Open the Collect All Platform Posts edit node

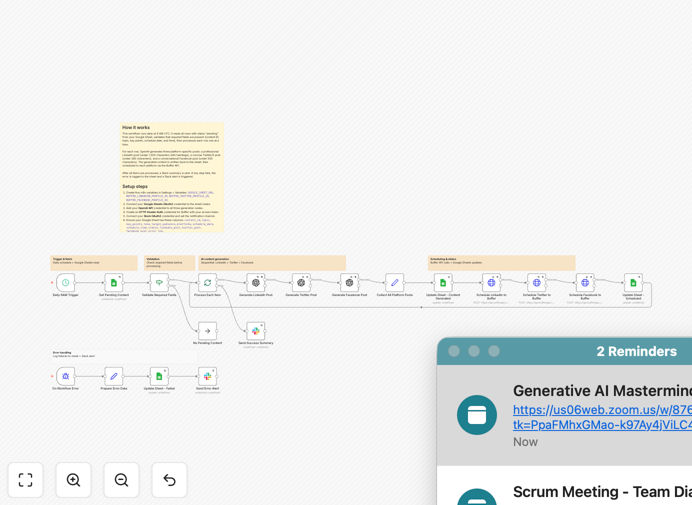(395, 283)
